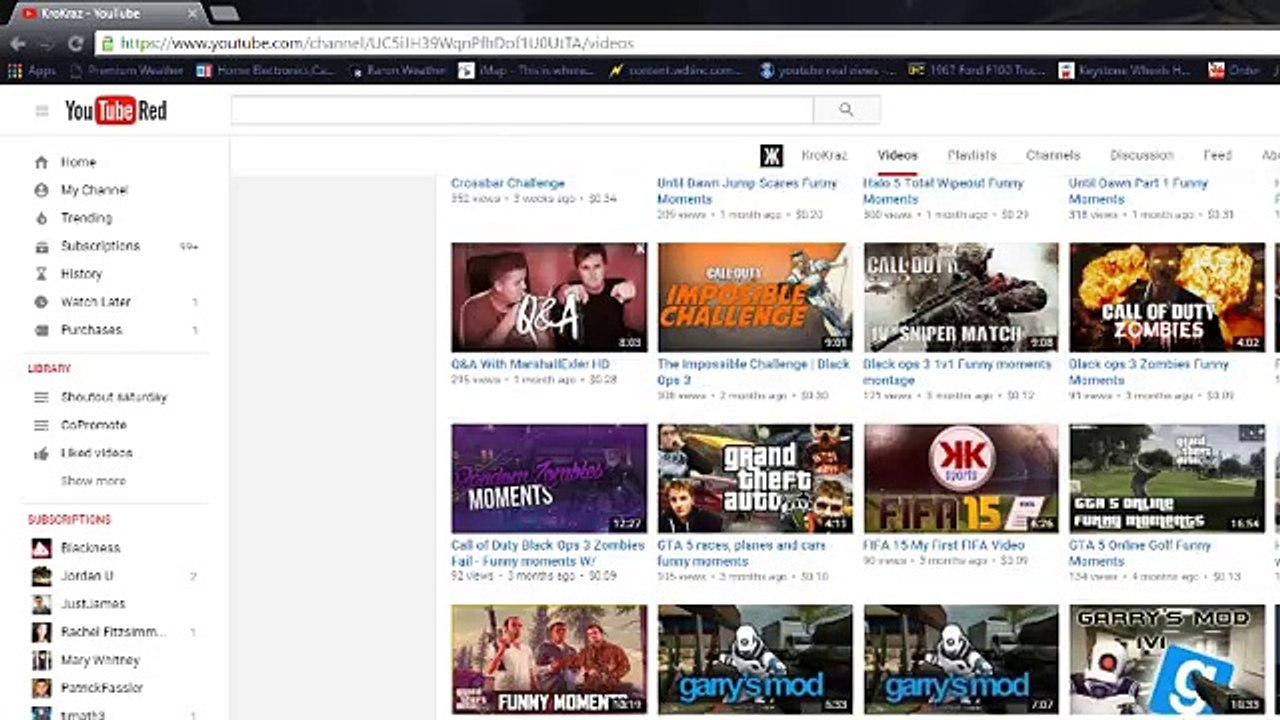Viewport: 1280px width, 720px height.
Task: Click the Liked videos thumbs-up icon
Action: coord(41,453)
